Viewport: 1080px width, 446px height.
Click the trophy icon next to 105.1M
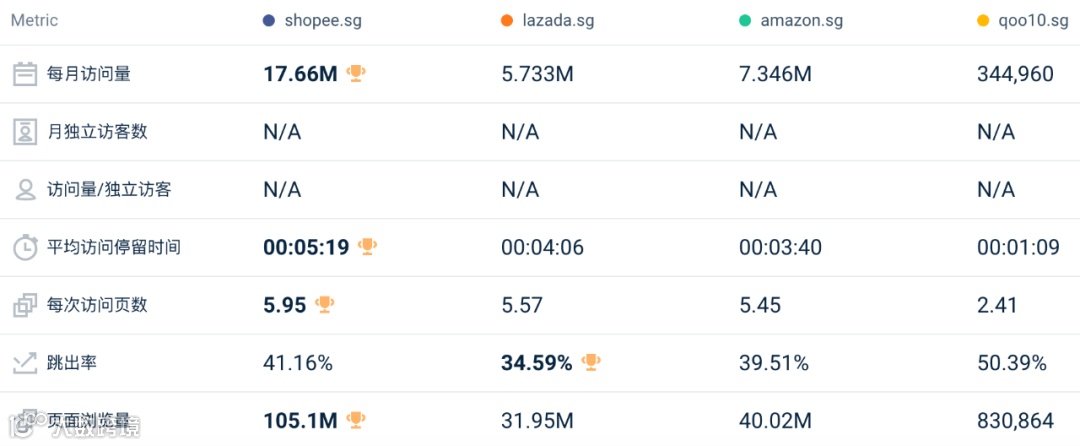pos(356,420)
